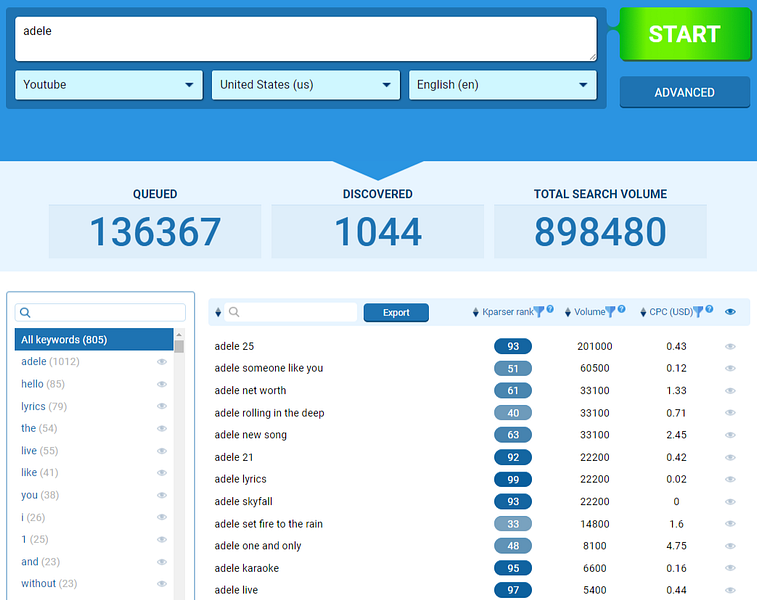Toggle eye for sidebar group 'lyrics (79)'
Viewport: 757px width, 600px height.
(162, 406)
